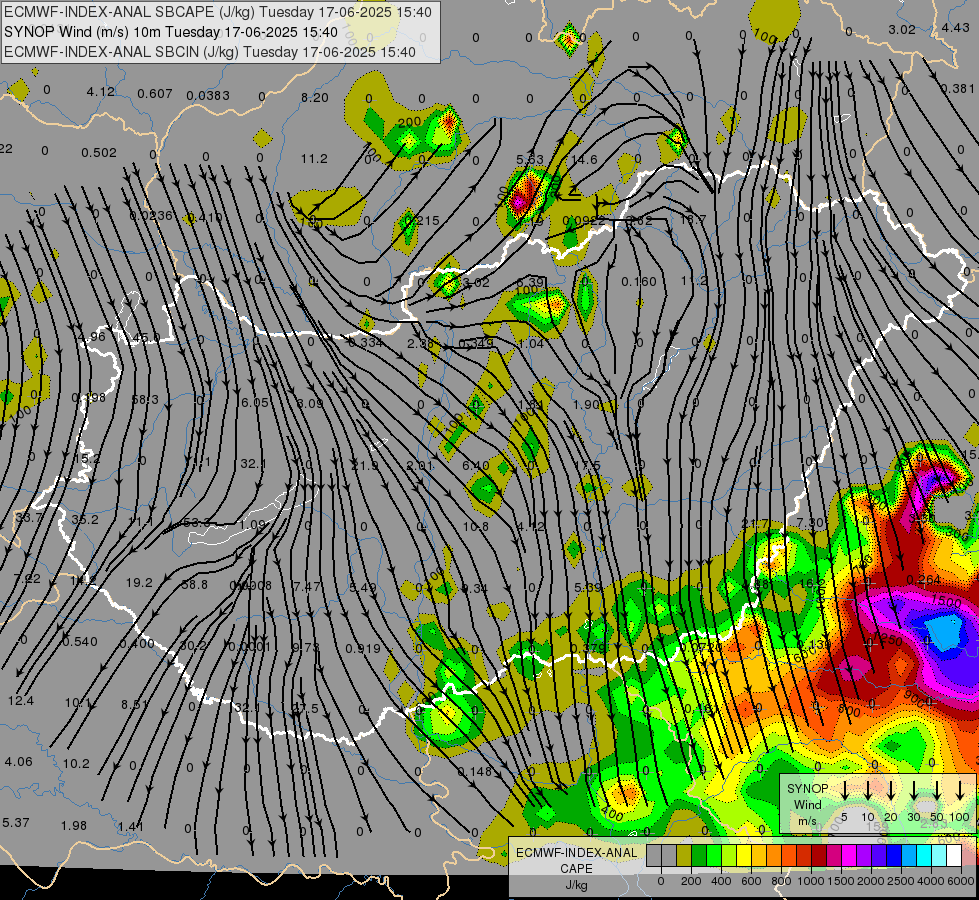979x900 pixels.
Task: Click the legend scale value 1000
Action: (811, 881)
